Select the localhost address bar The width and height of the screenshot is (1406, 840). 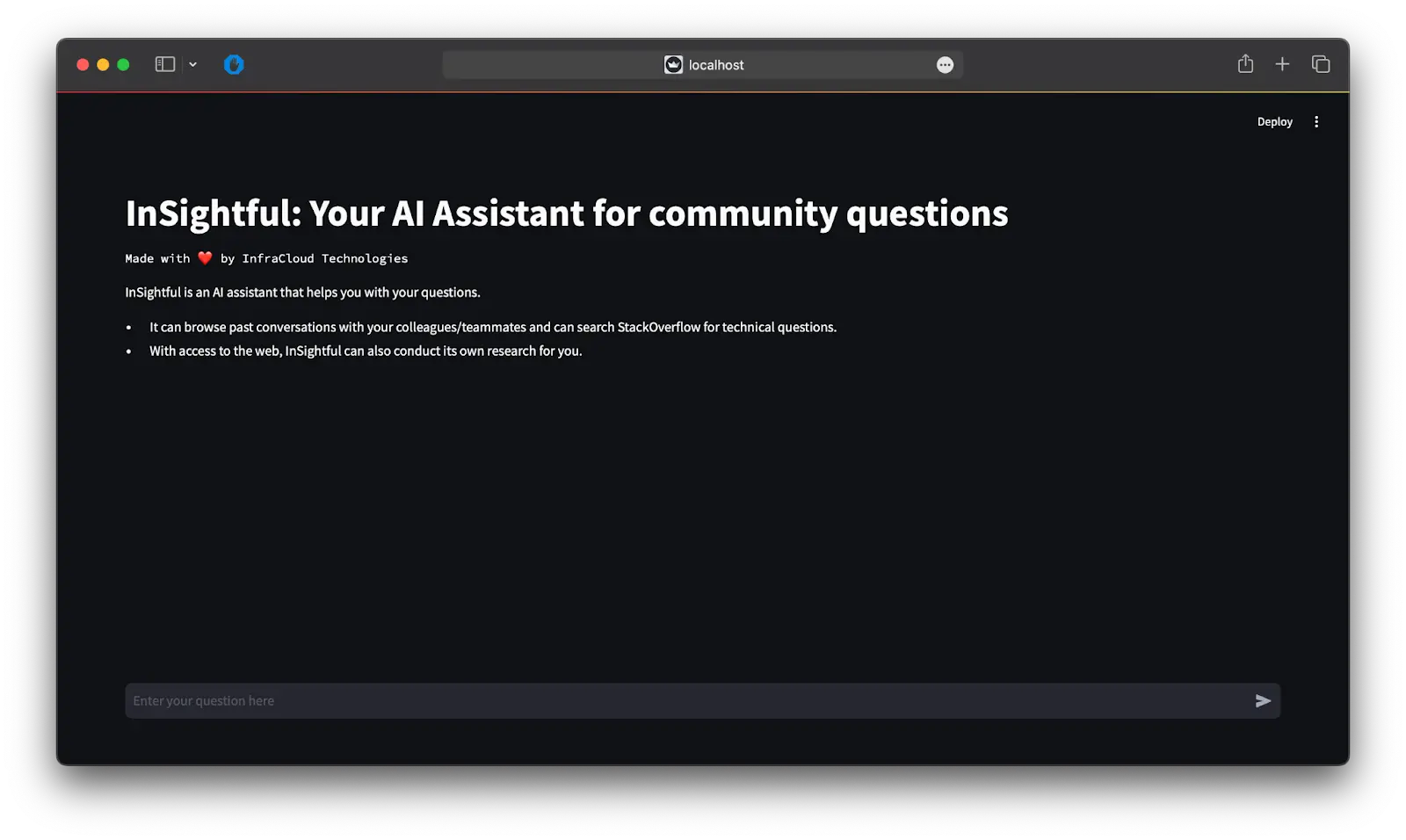(x=702, y=64)
